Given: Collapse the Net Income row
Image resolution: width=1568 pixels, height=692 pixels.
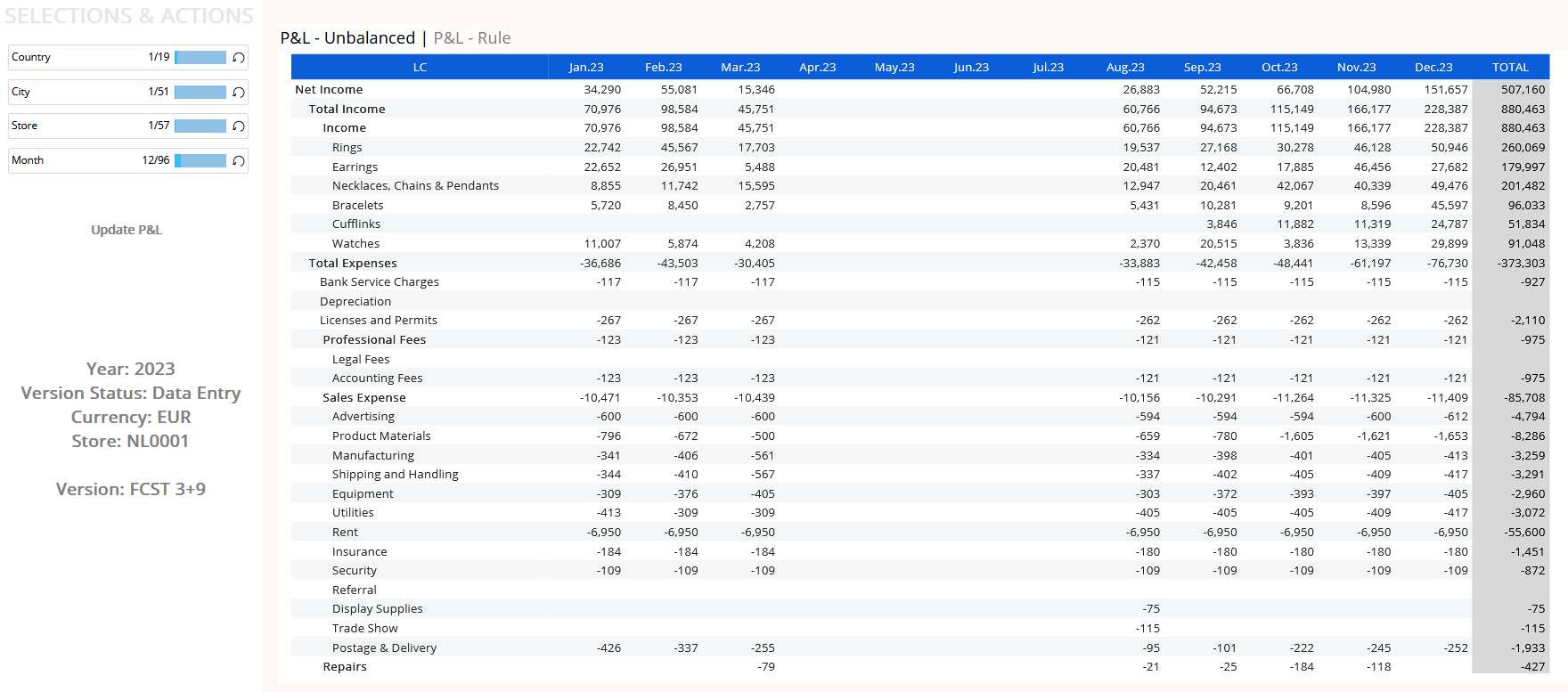Looking at the screenshot, I should coord(329,90).
